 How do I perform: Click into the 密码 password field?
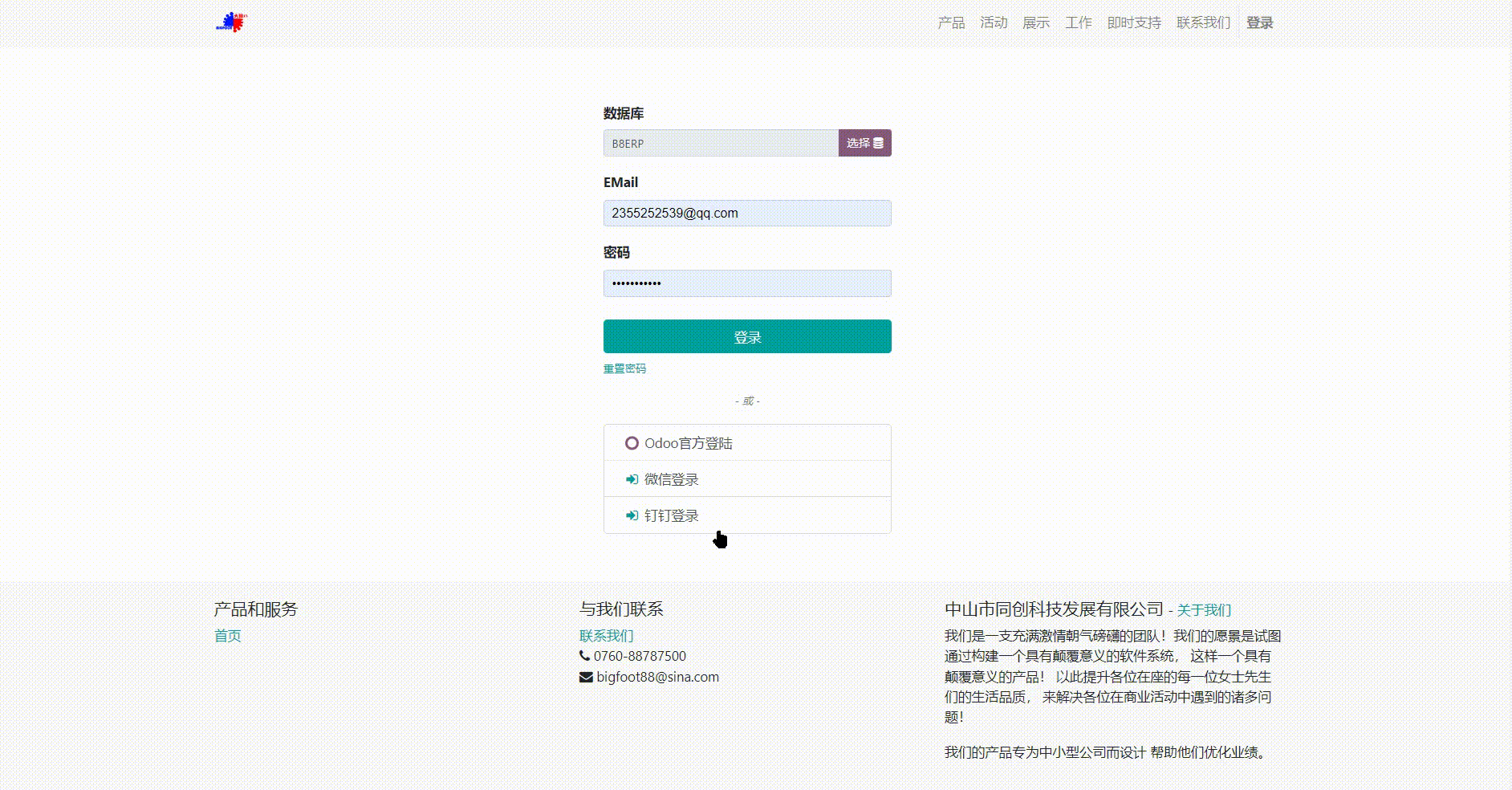(746, 283)
